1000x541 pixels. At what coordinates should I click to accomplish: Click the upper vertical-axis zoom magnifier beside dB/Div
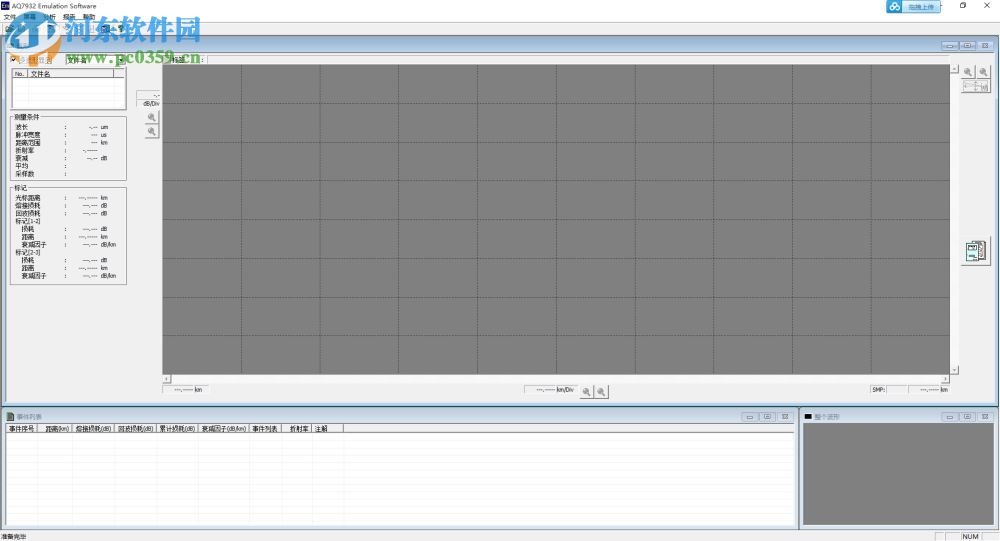coord(152,117)
